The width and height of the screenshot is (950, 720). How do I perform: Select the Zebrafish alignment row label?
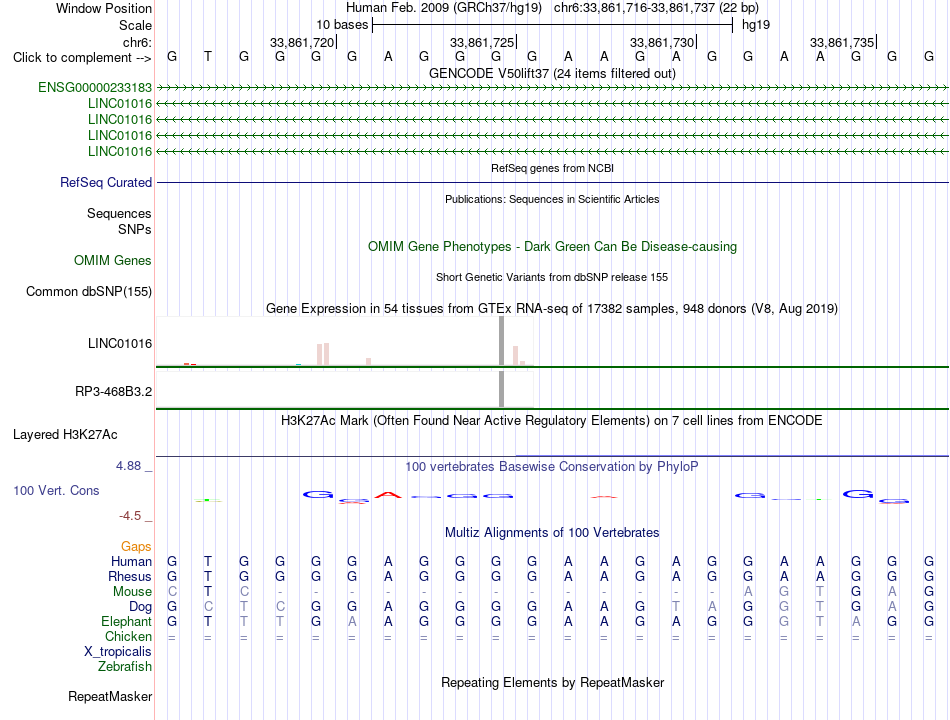click(124, 667)
